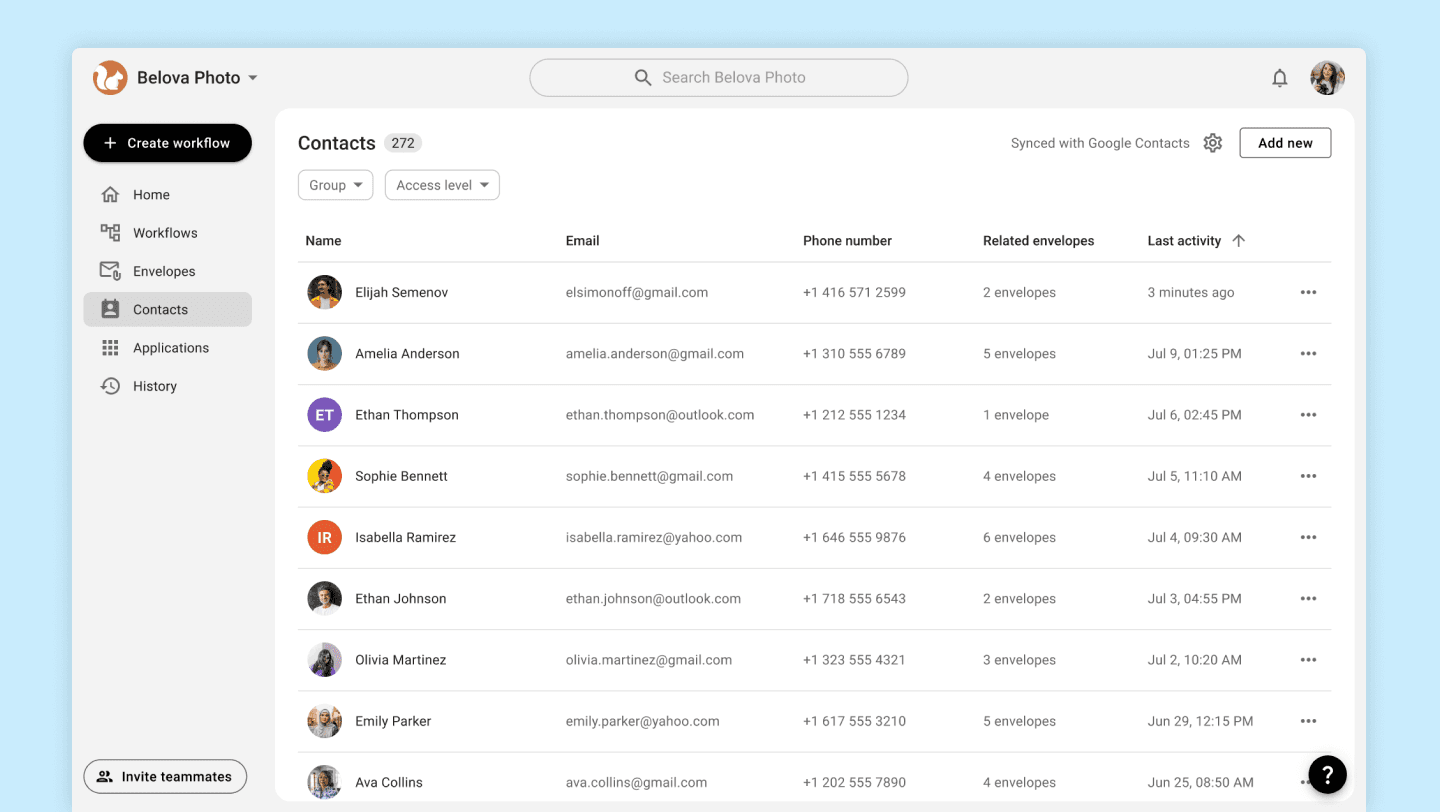Click the Related envelopes column header
The height and width of the screenshot is (812, 1440).
(x=1038, y=241)
